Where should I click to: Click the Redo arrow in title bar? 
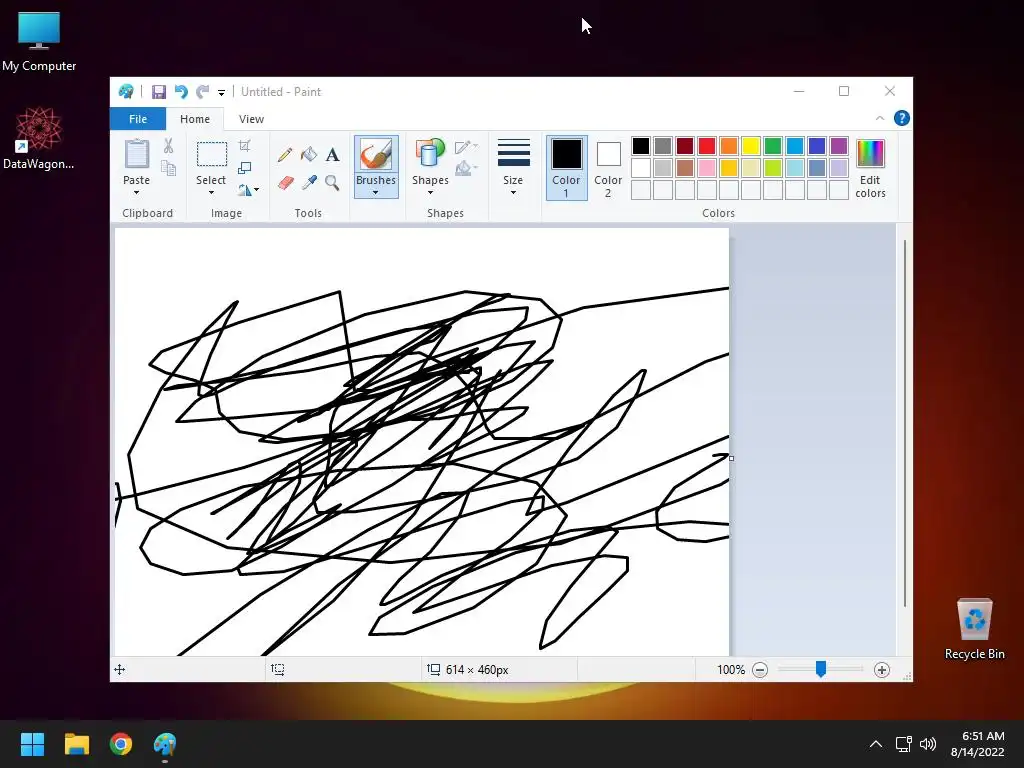tap(203, 92)
